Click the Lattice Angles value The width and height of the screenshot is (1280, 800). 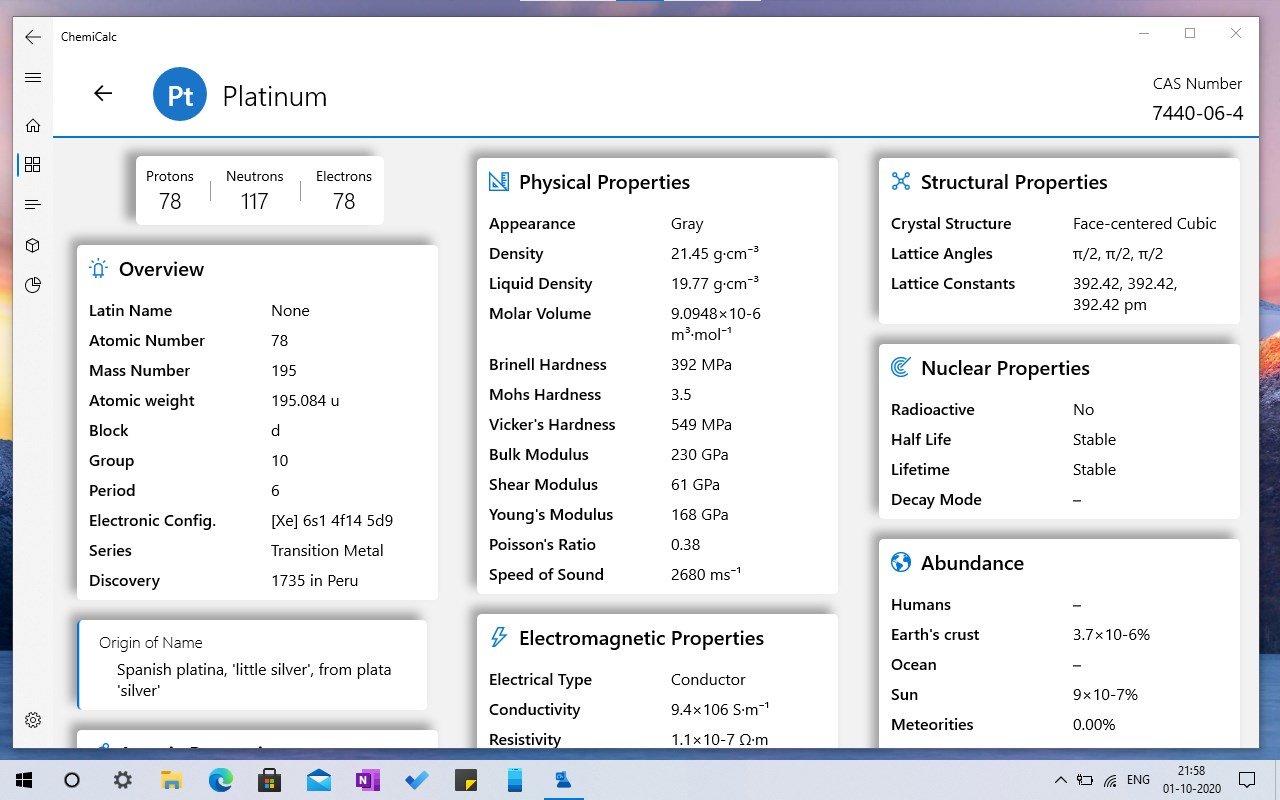1118,253
